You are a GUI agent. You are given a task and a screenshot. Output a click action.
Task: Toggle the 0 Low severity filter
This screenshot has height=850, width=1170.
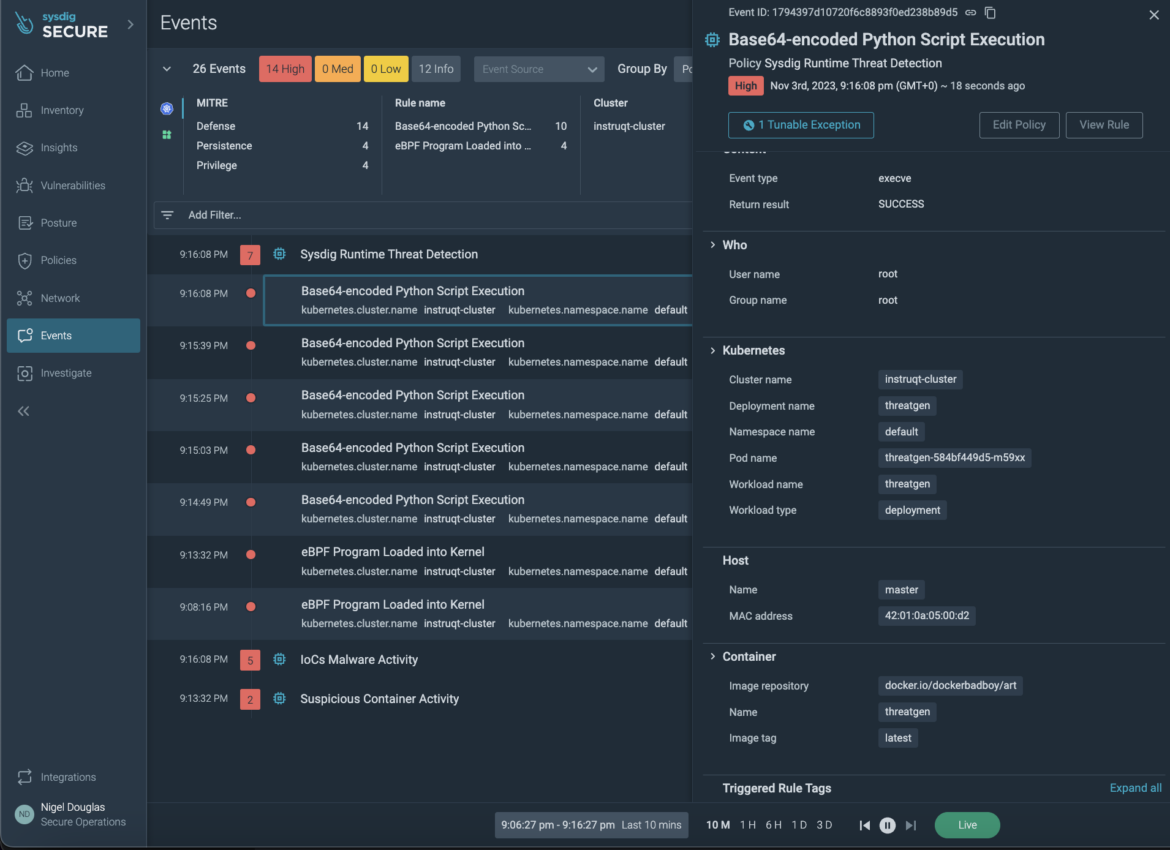pyautogui.click(x=386, y=69)
